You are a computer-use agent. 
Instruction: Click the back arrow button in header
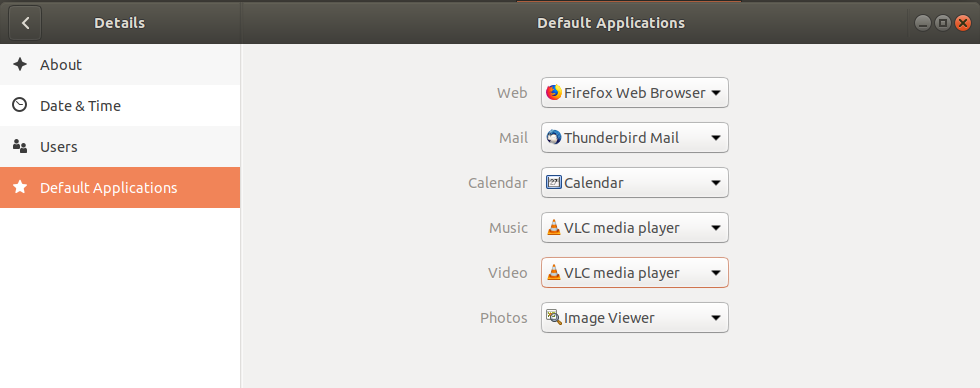click(x=25, y=23)
